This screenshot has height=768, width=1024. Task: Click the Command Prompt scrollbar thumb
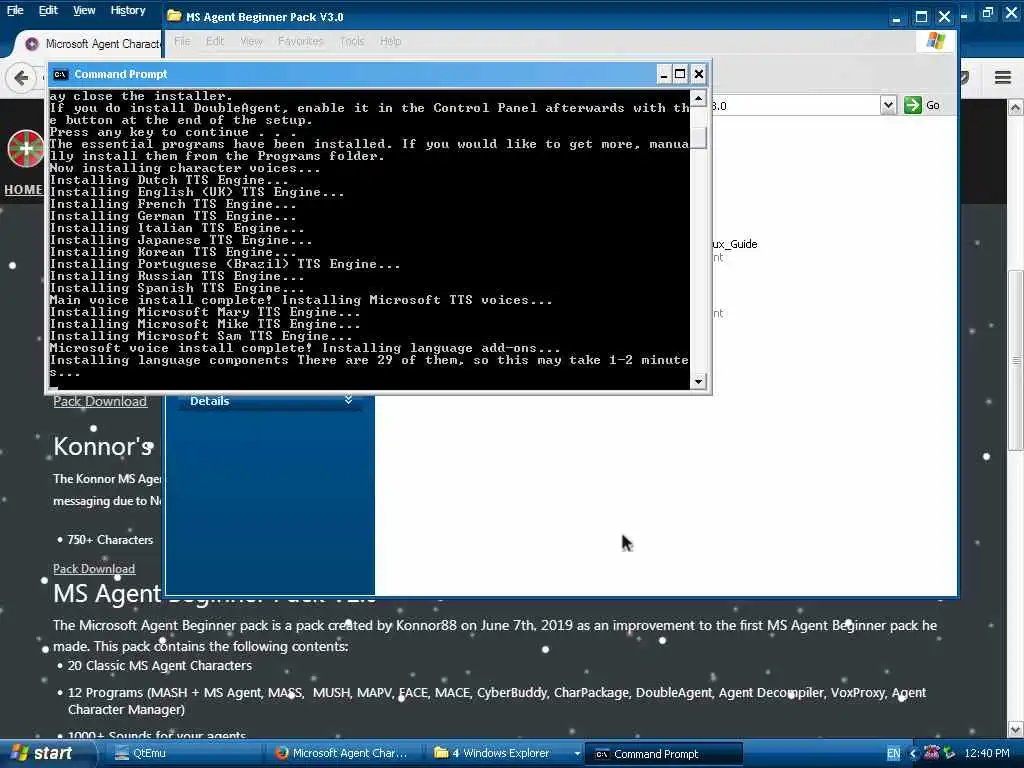pyautogui.click(x=698, y=138)
